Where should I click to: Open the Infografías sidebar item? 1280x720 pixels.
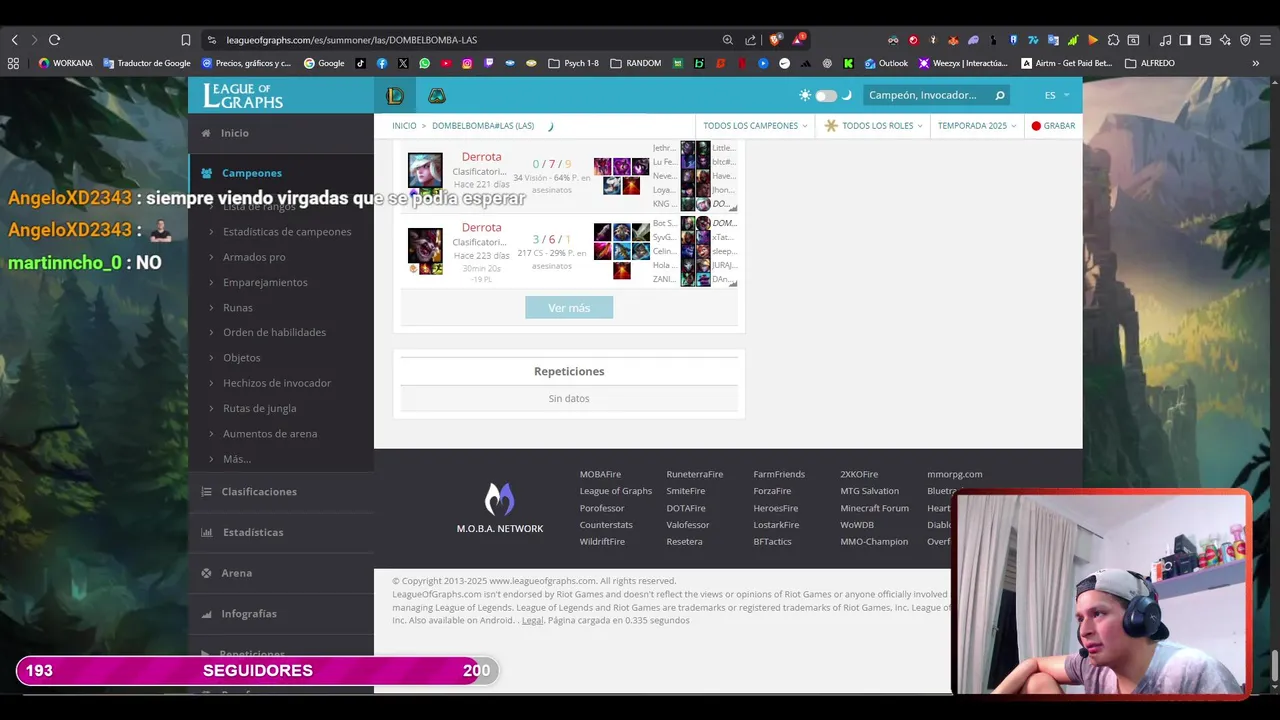(x=281, y=614)
